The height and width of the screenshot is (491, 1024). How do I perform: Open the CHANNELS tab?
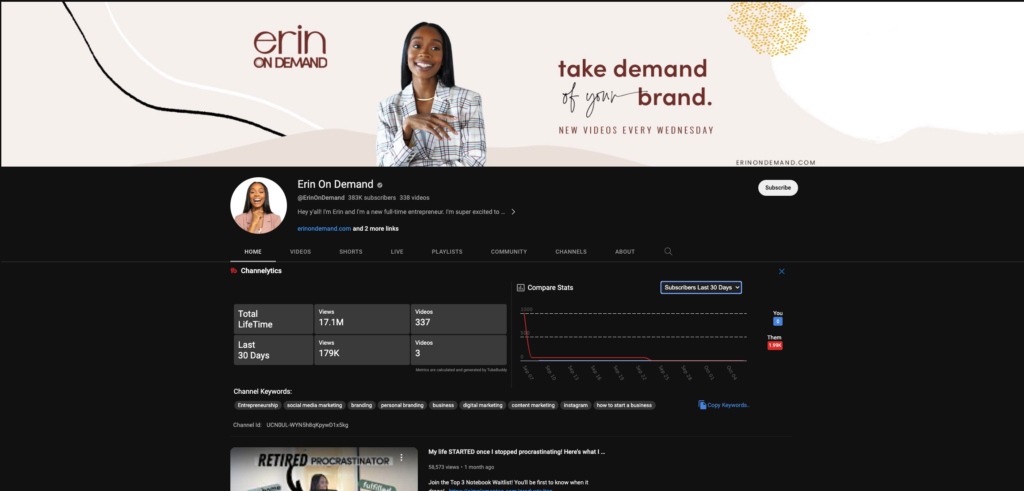click(x=571, y=251)
